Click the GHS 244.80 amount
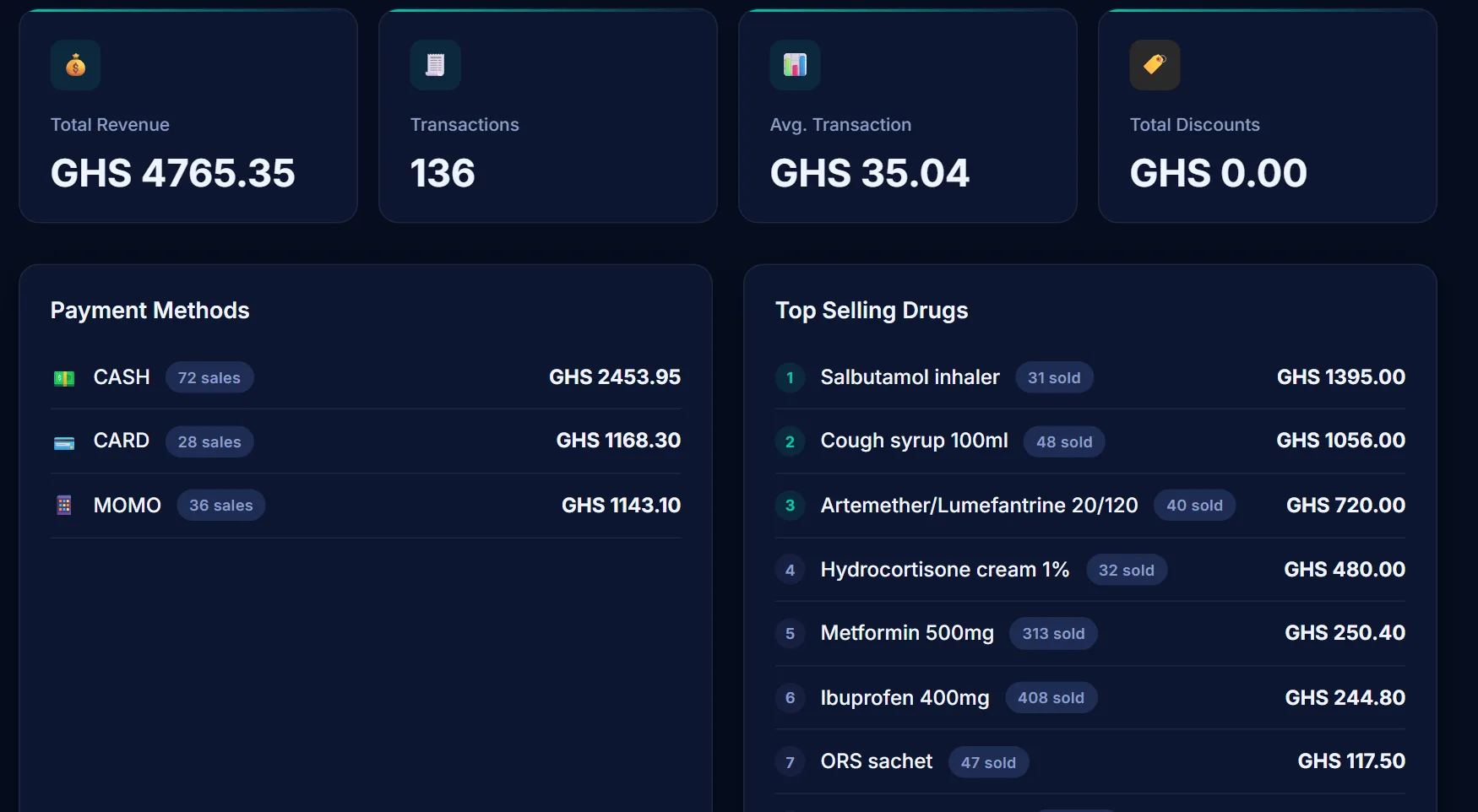This screenshot has height=812, width=1478. click(1345, 698)
